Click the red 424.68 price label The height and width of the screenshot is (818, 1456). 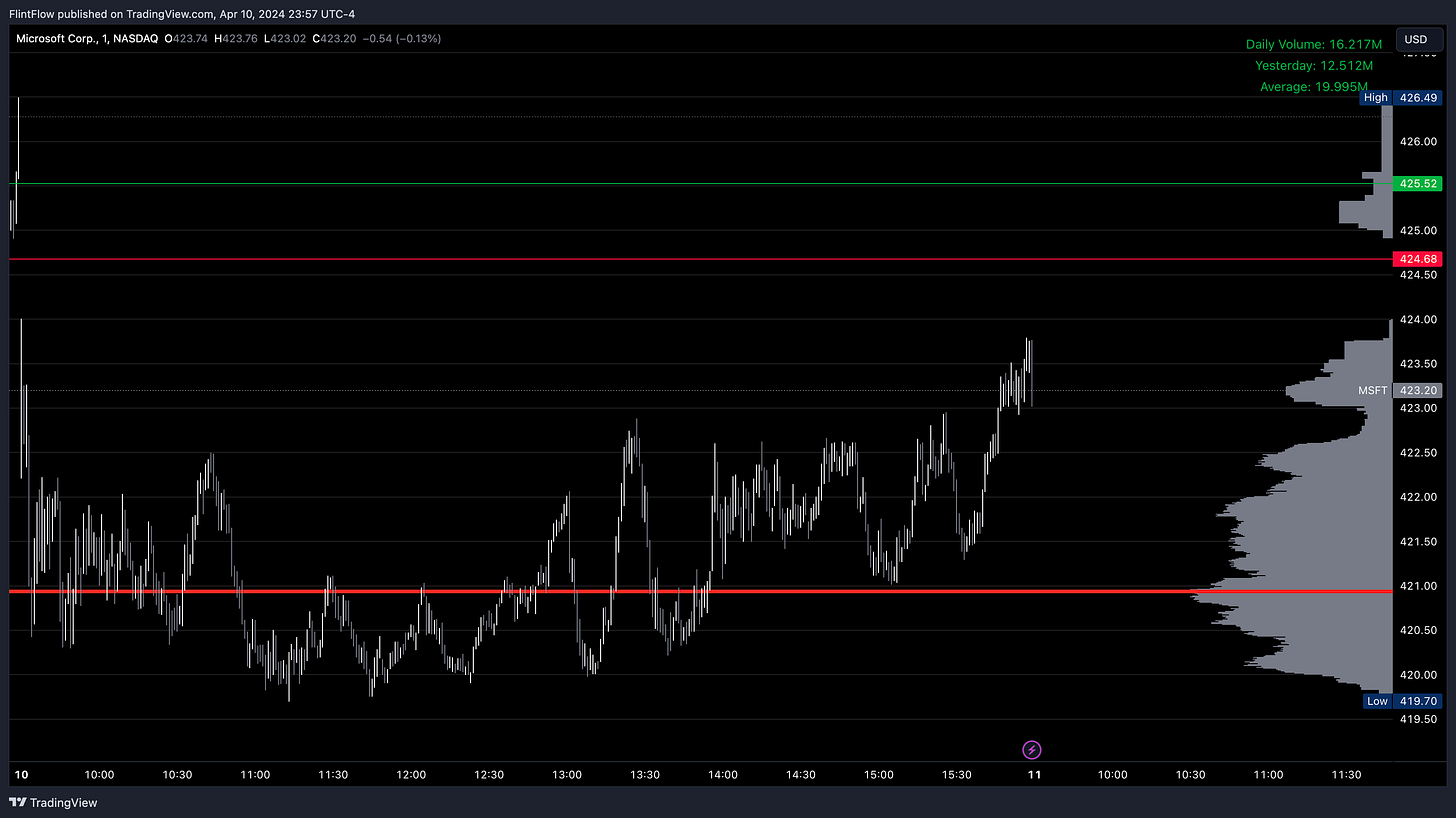pos(1419,259)
